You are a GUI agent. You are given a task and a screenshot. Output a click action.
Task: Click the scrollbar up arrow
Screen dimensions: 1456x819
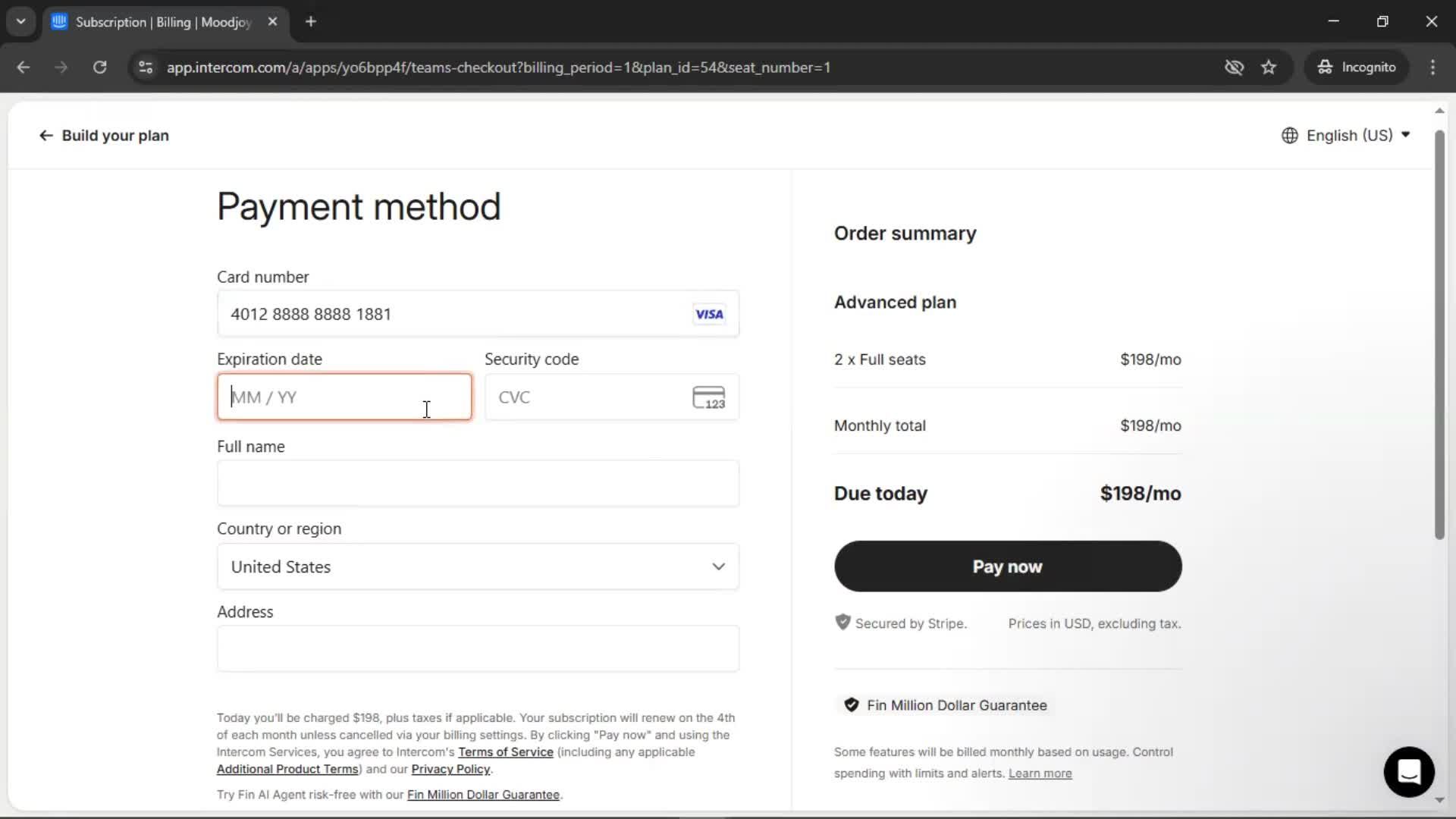(1439, 111)
